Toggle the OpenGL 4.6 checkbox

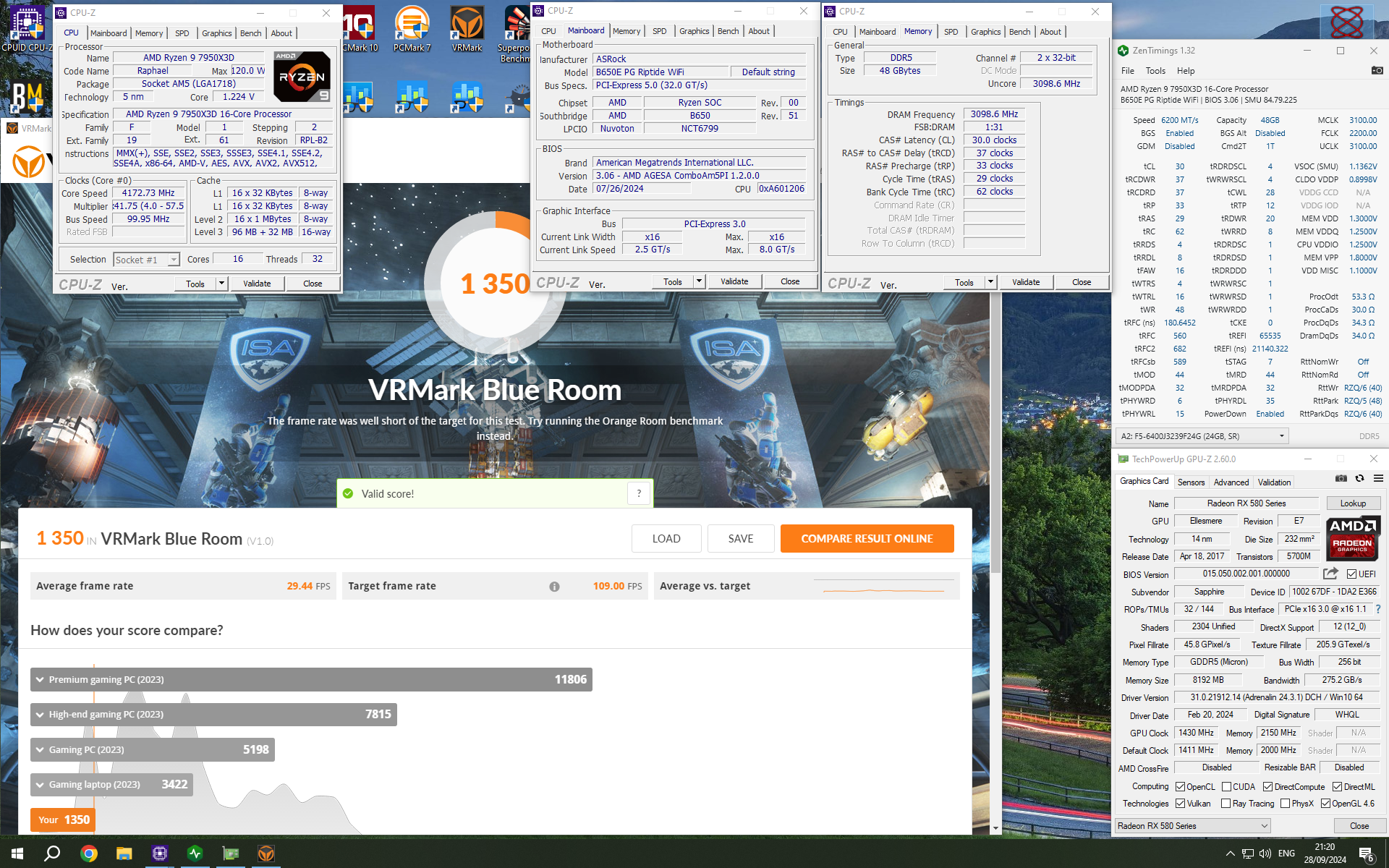click(1325, 804)
